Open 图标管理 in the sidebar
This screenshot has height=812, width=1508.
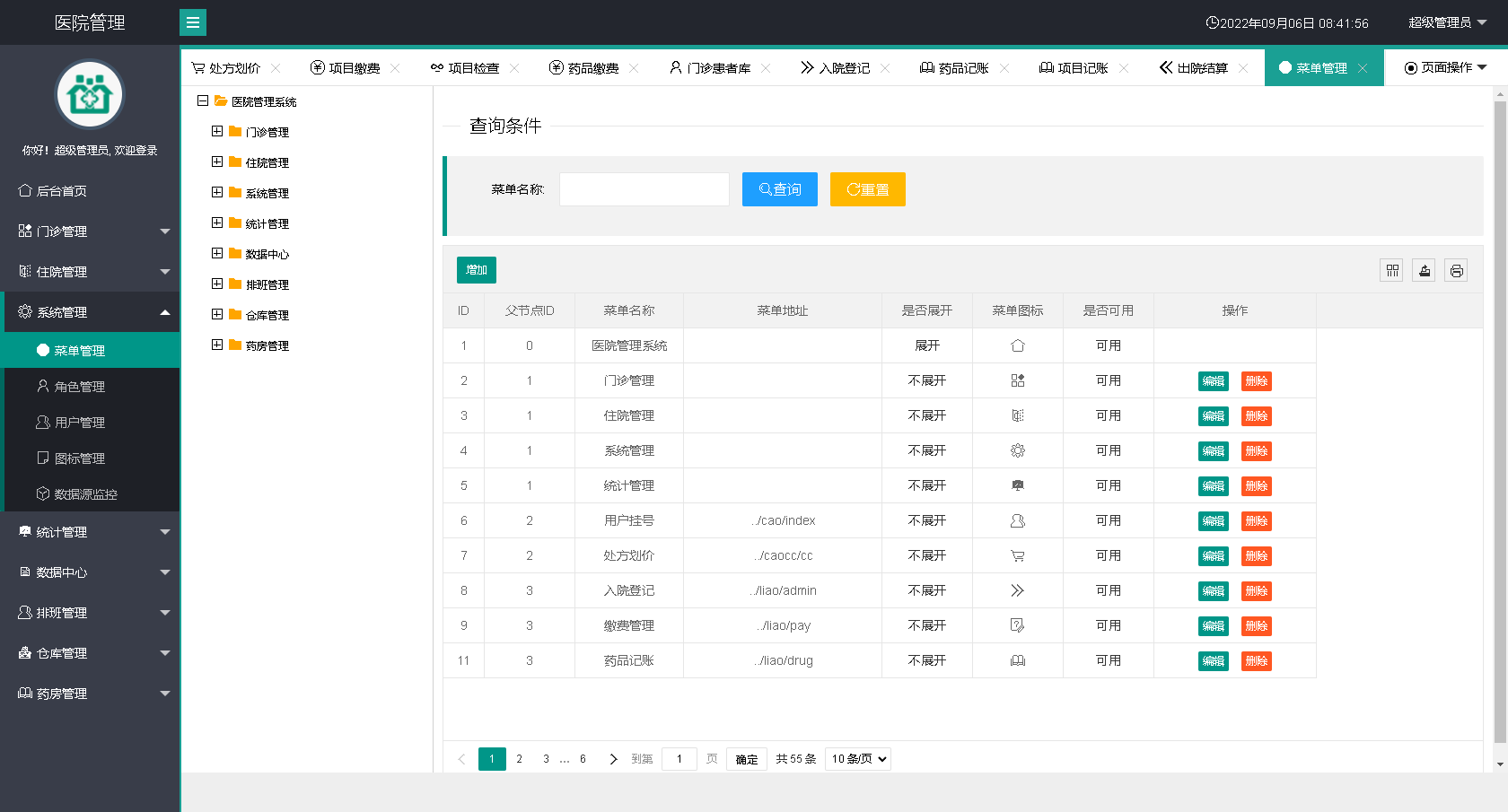(90, 458)
